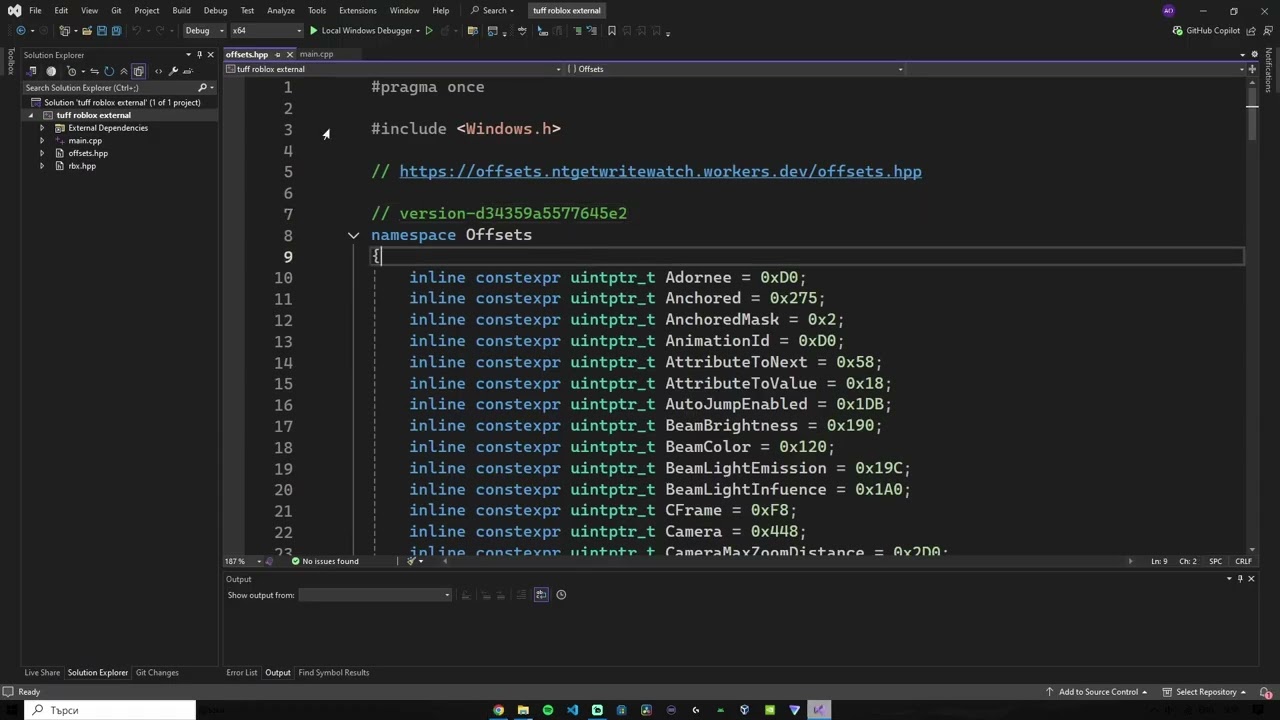Open Properties wrench icon in Solution Explorer
Screen dimensions: 1280x720
(x=173, y=71)
